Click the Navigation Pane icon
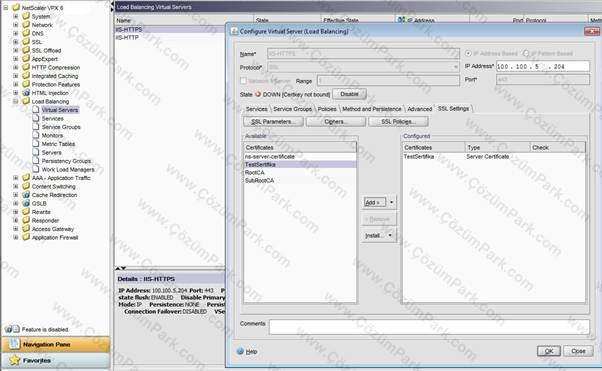 (15, 344)
